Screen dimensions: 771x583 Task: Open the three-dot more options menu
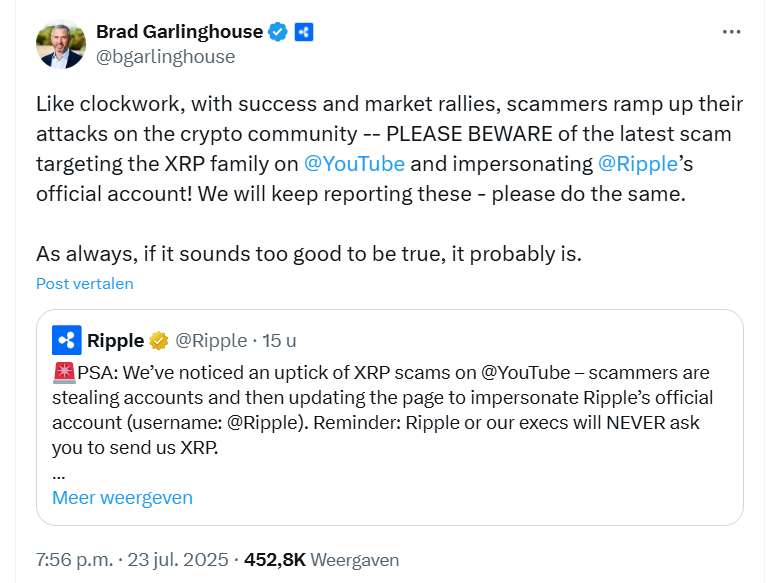point(732,32)
